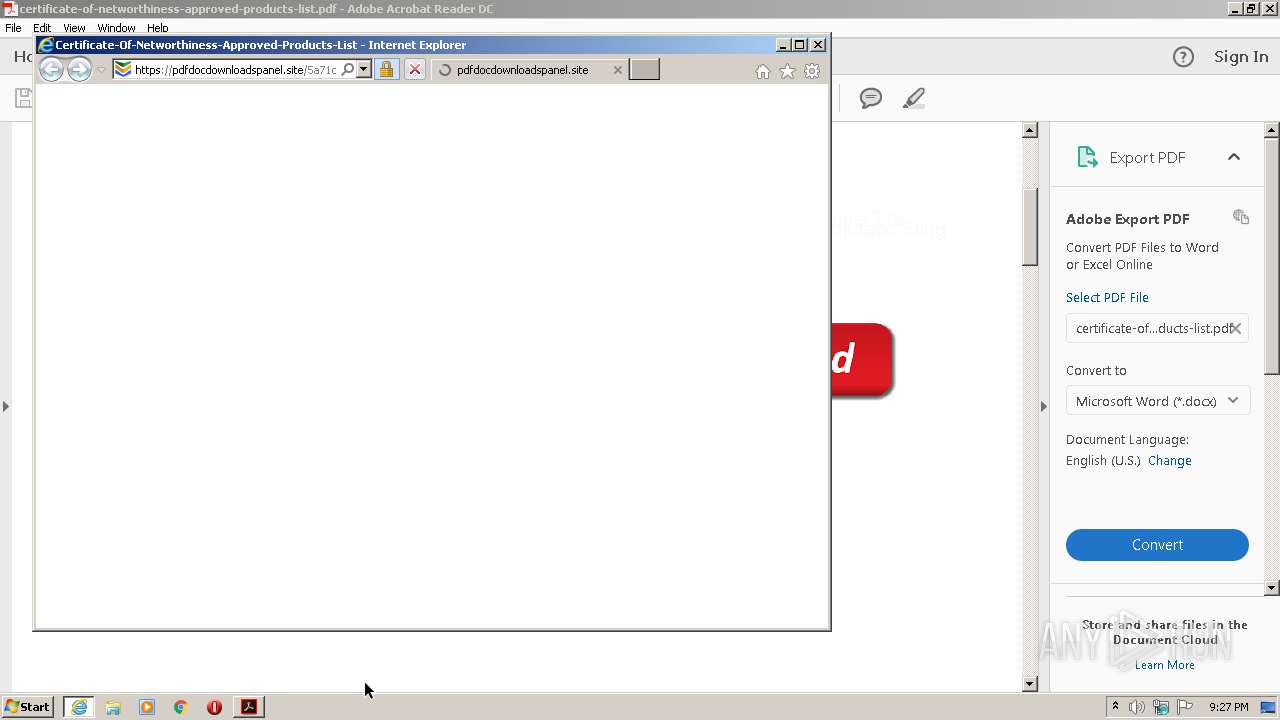Click Sign In in Acrobat
The height and width of the screenshot is (720, 1280).
pos(1241,57)
